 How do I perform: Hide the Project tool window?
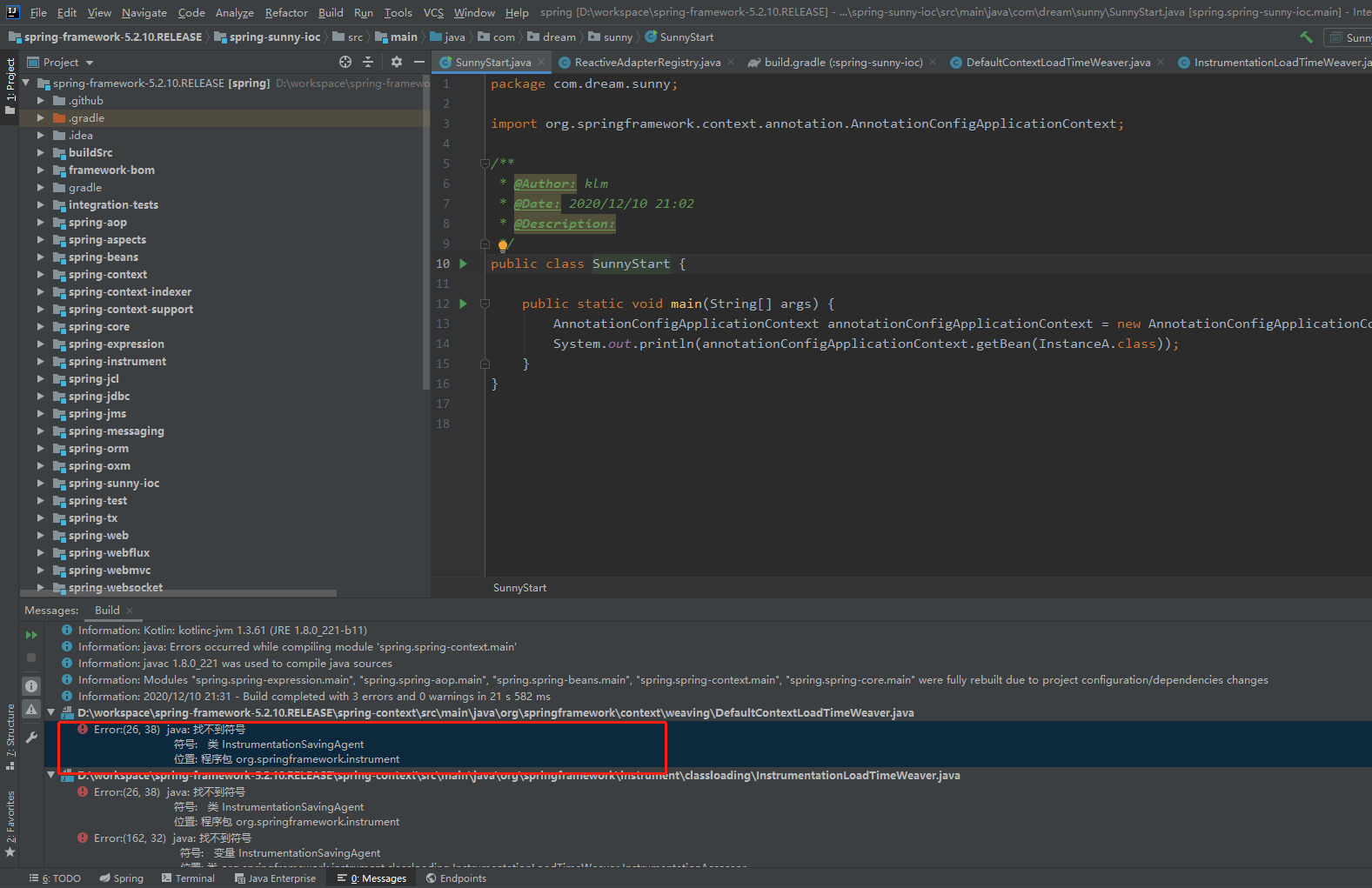click(419, 62)
